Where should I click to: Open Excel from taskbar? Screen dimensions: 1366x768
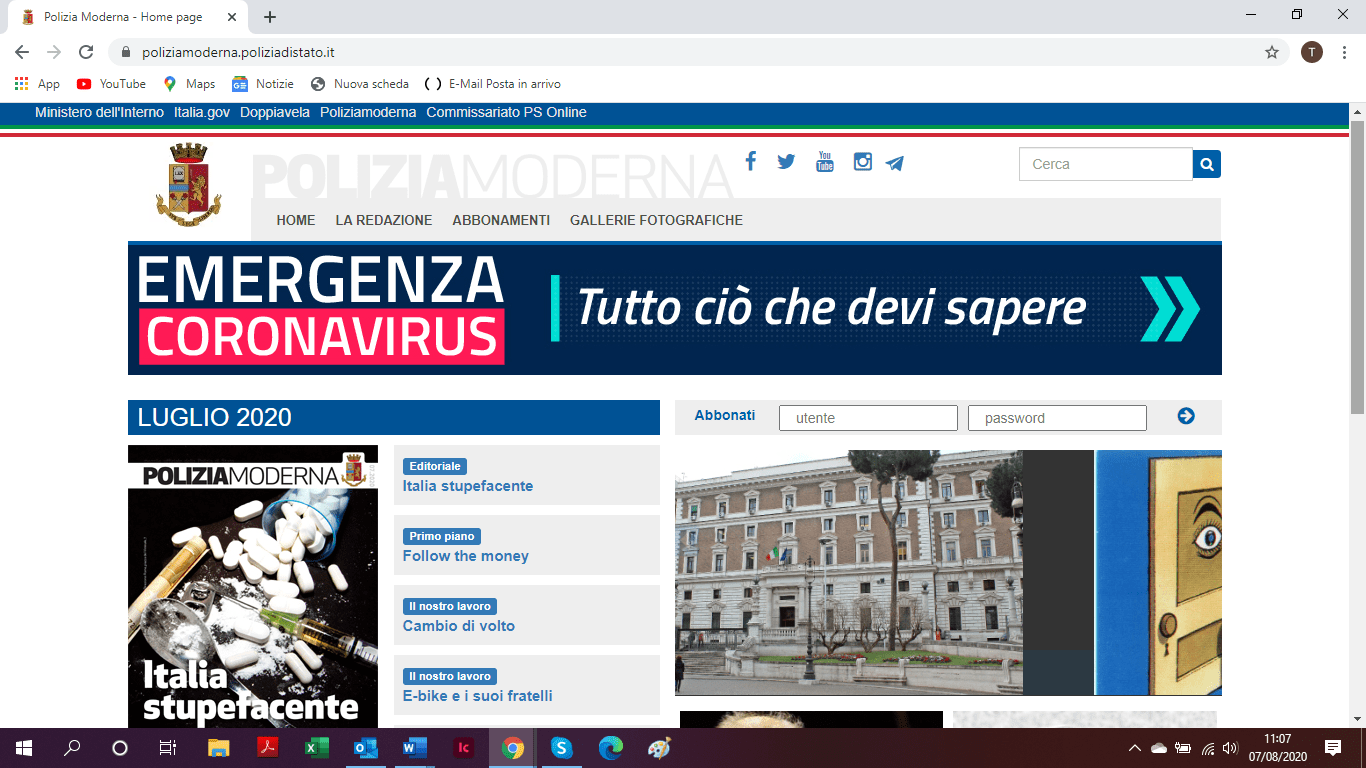point(317,747)
